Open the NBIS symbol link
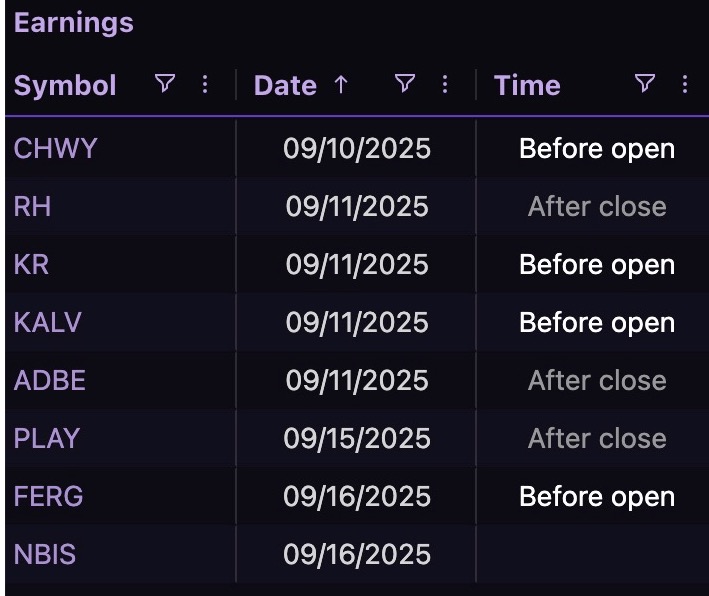 (x=45, y=553)
